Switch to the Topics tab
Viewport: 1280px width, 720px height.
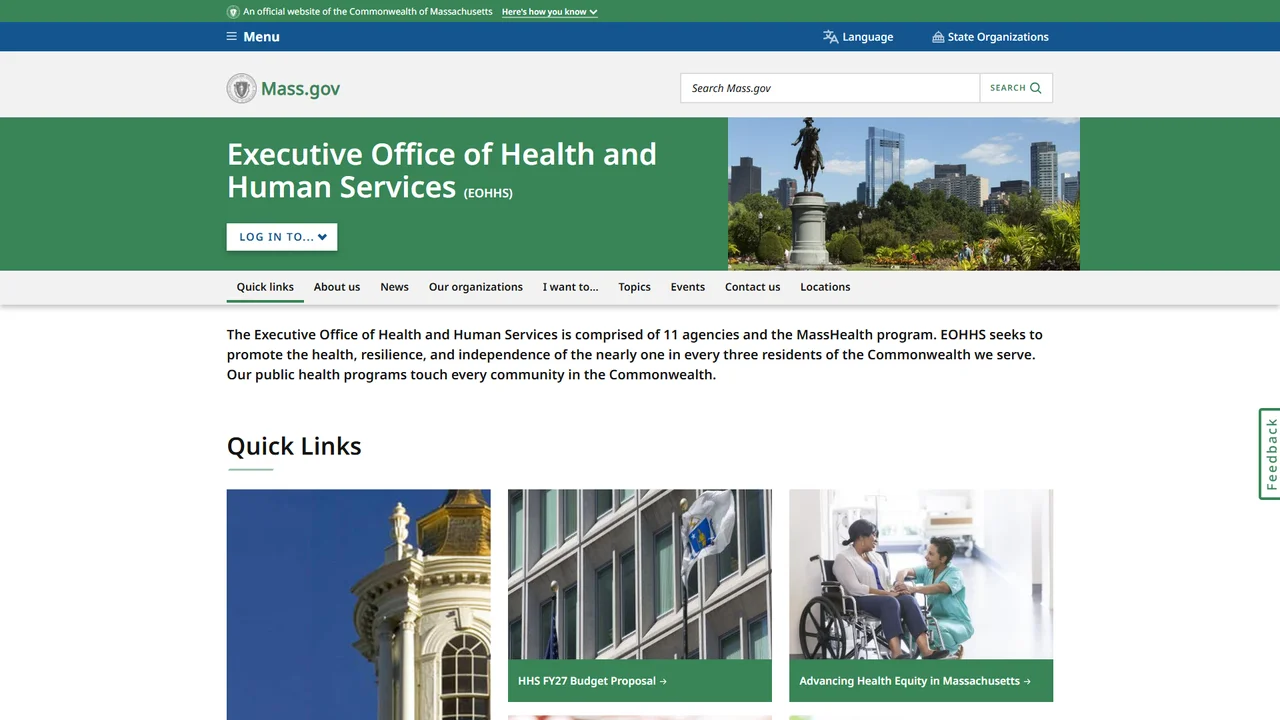point(634,287)
